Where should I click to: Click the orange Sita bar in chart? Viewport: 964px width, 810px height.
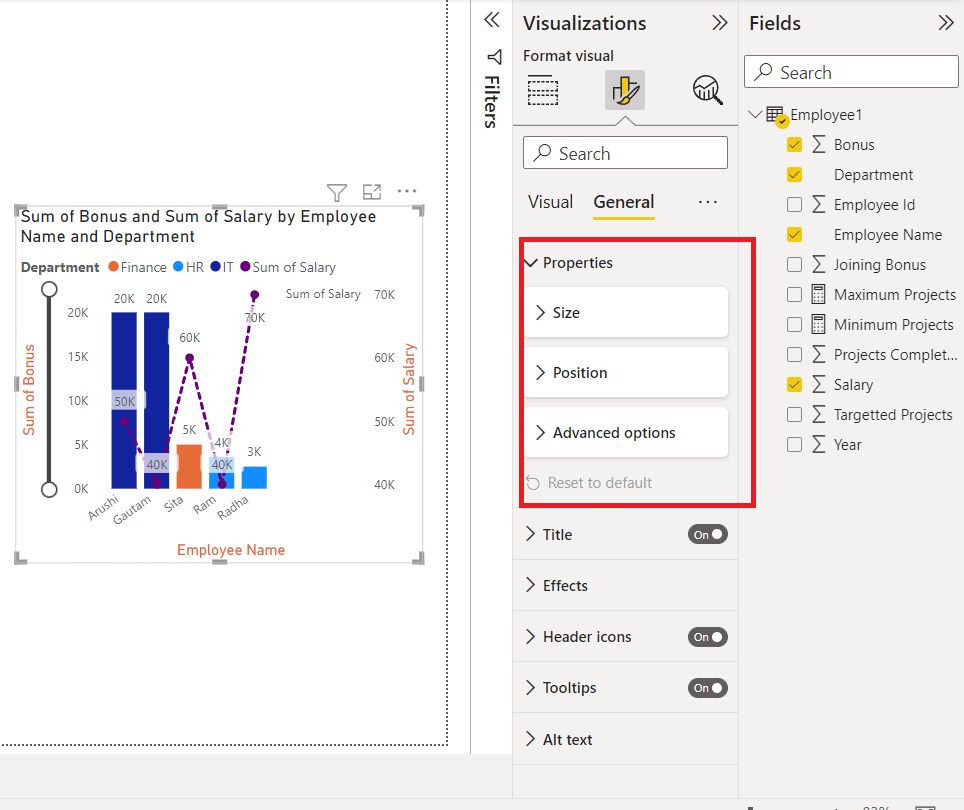point(189,466)
